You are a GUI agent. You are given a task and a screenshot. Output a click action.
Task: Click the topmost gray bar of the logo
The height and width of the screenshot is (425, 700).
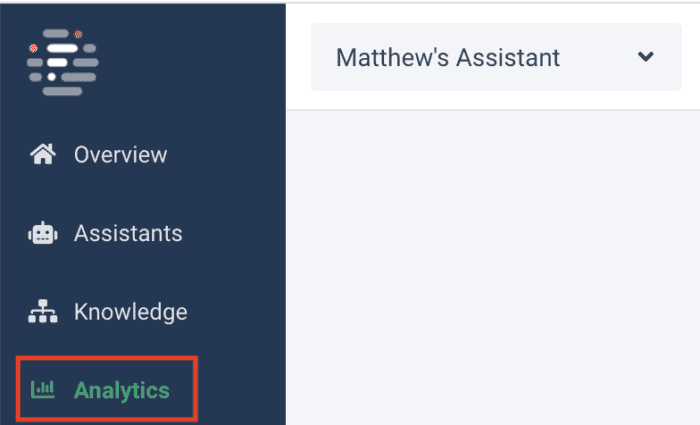56,34
